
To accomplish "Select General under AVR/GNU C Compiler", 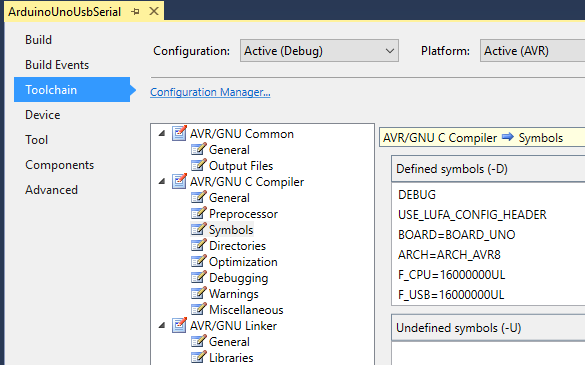I will 229,198.
